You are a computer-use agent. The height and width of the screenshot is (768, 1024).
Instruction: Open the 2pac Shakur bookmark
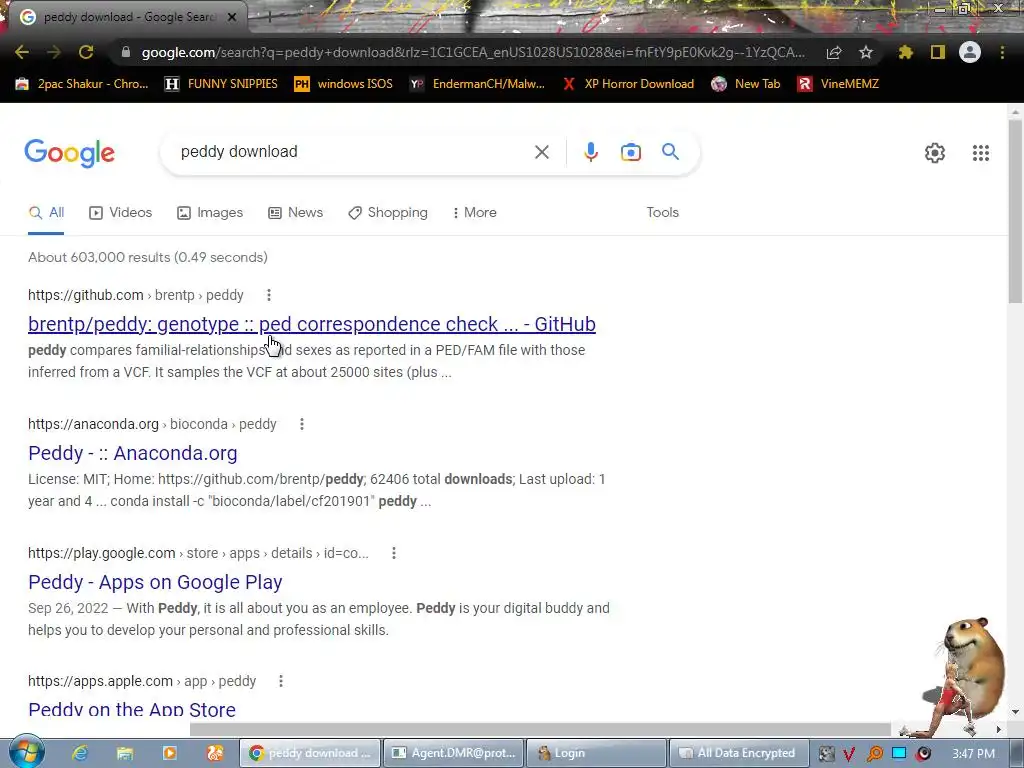coord(82,84)
